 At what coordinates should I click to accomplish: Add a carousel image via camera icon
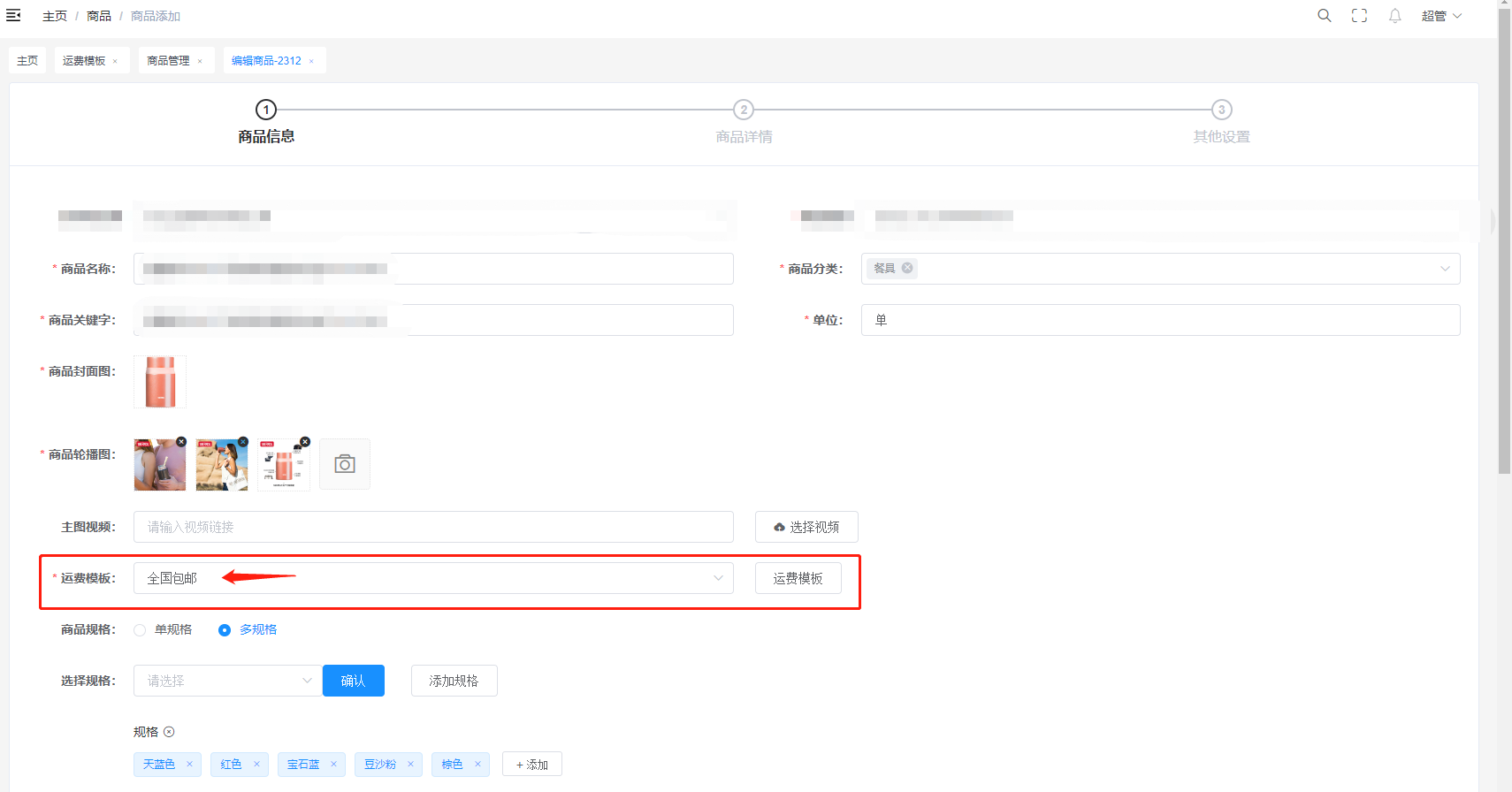(345, 464)
